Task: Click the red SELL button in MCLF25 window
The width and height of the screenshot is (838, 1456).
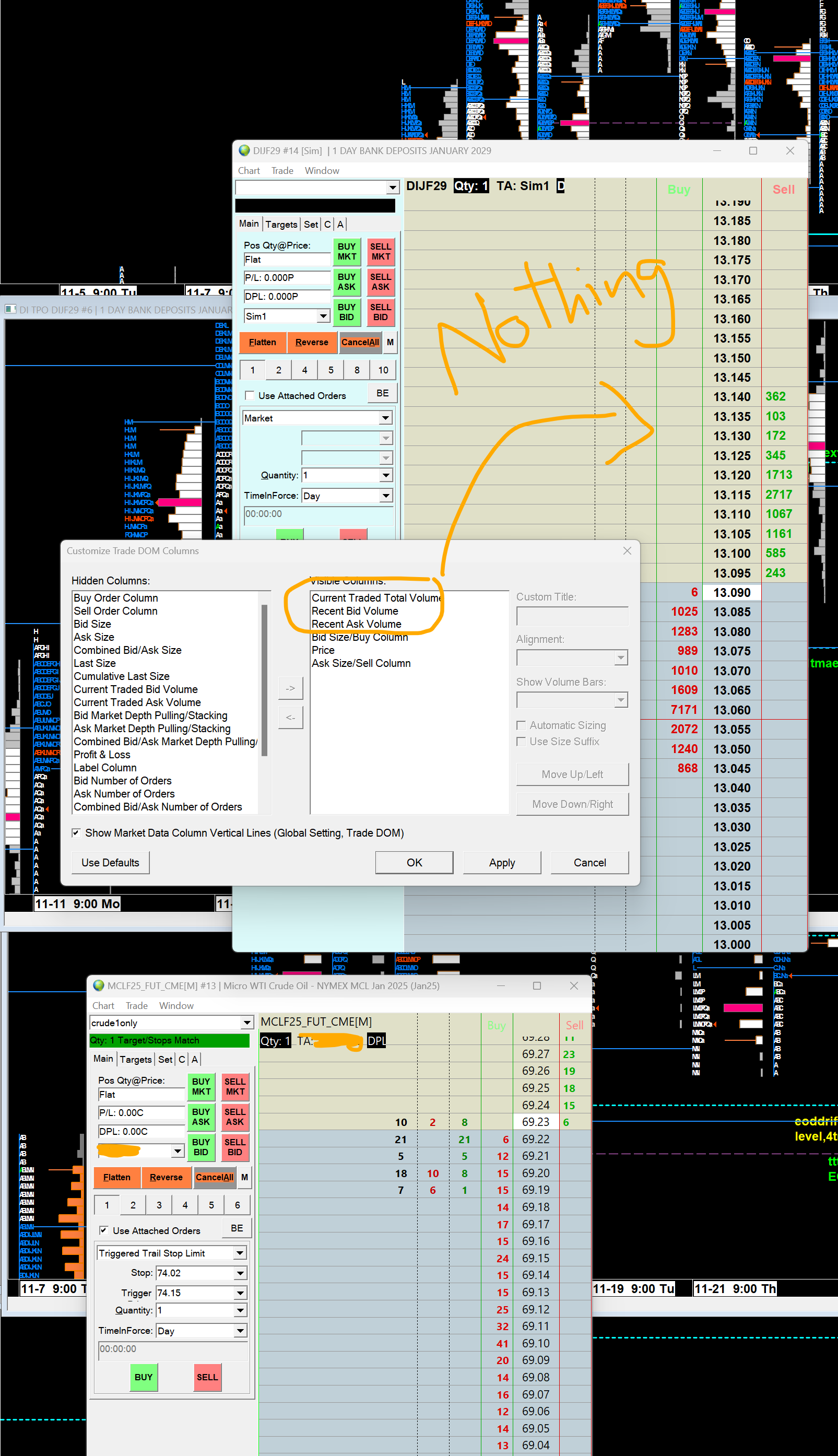Action: 207,1377
